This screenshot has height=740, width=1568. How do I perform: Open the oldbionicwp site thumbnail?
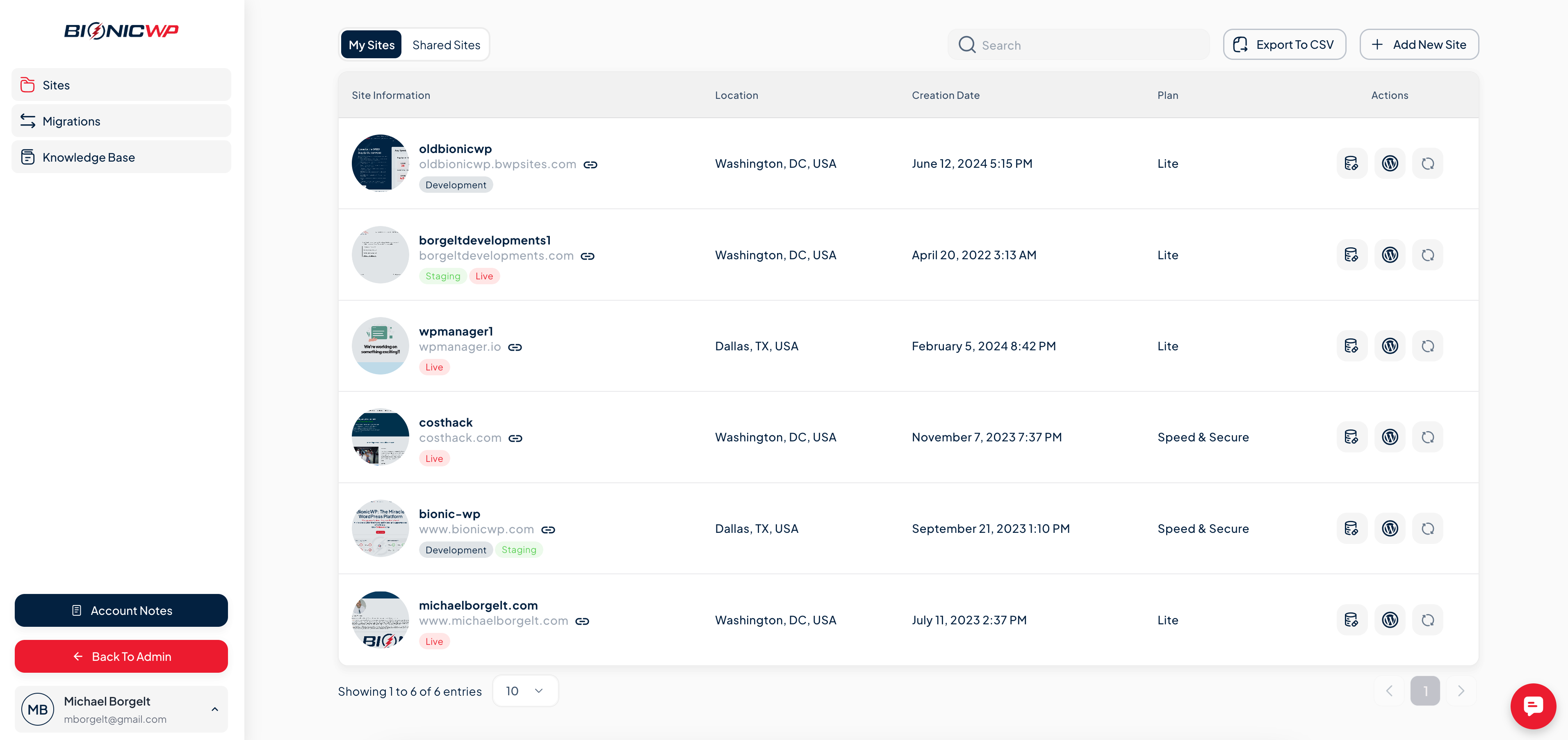coord(381,163)
